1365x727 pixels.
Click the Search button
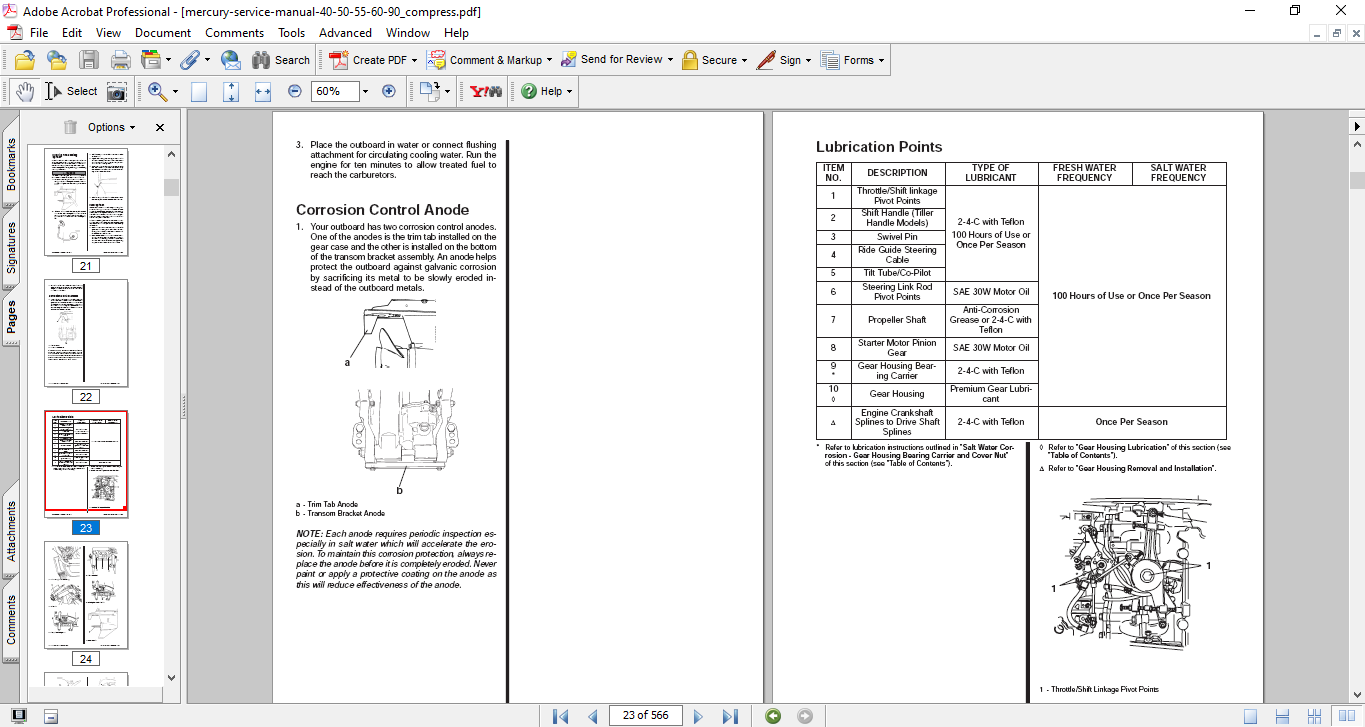279,60
